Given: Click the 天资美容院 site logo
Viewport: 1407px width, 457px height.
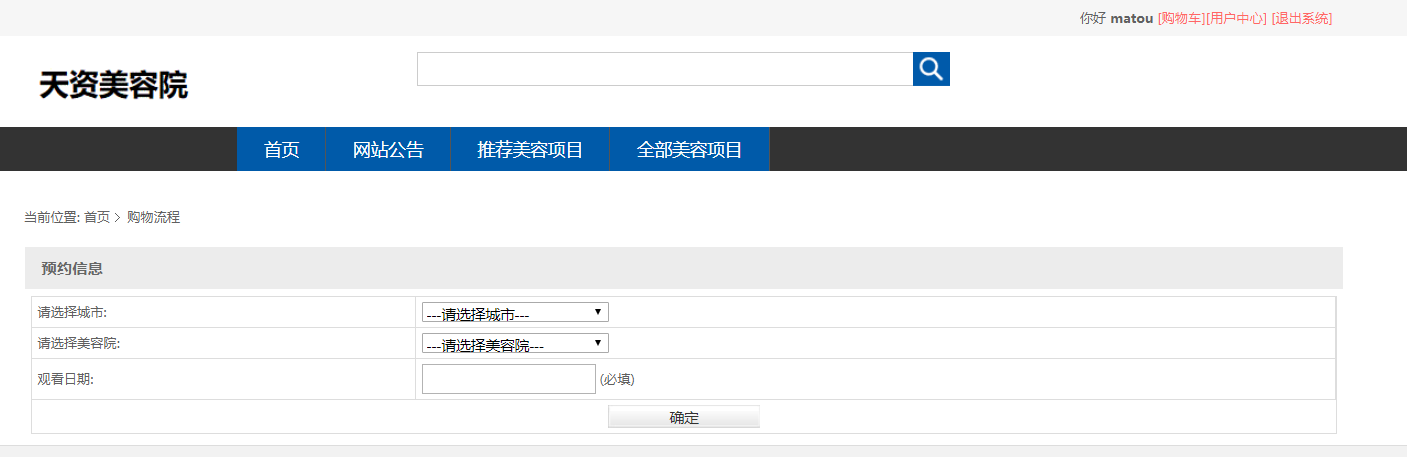Looking at the screenshot, I should point(113,85).
